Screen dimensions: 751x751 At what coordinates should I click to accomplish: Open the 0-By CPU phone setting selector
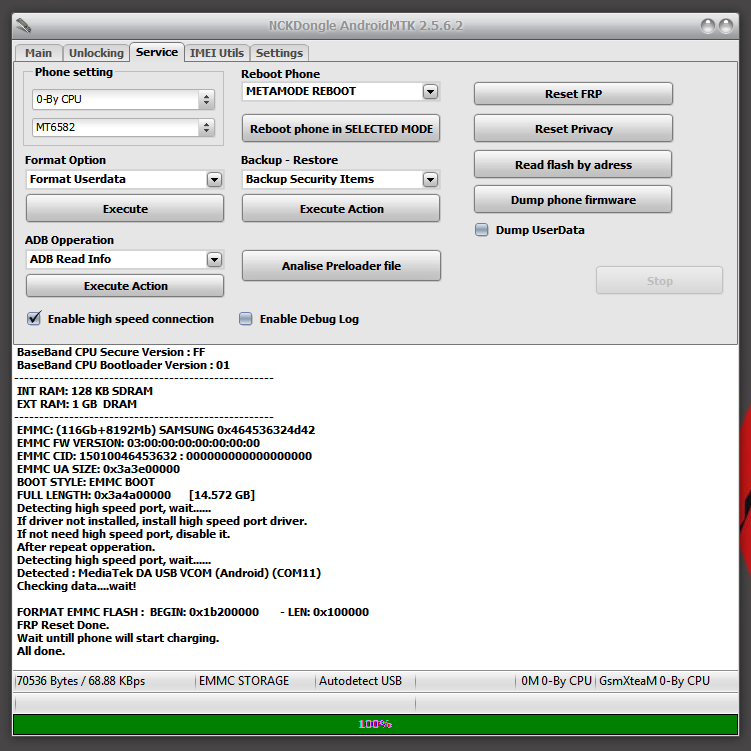(x=124, y=99)
